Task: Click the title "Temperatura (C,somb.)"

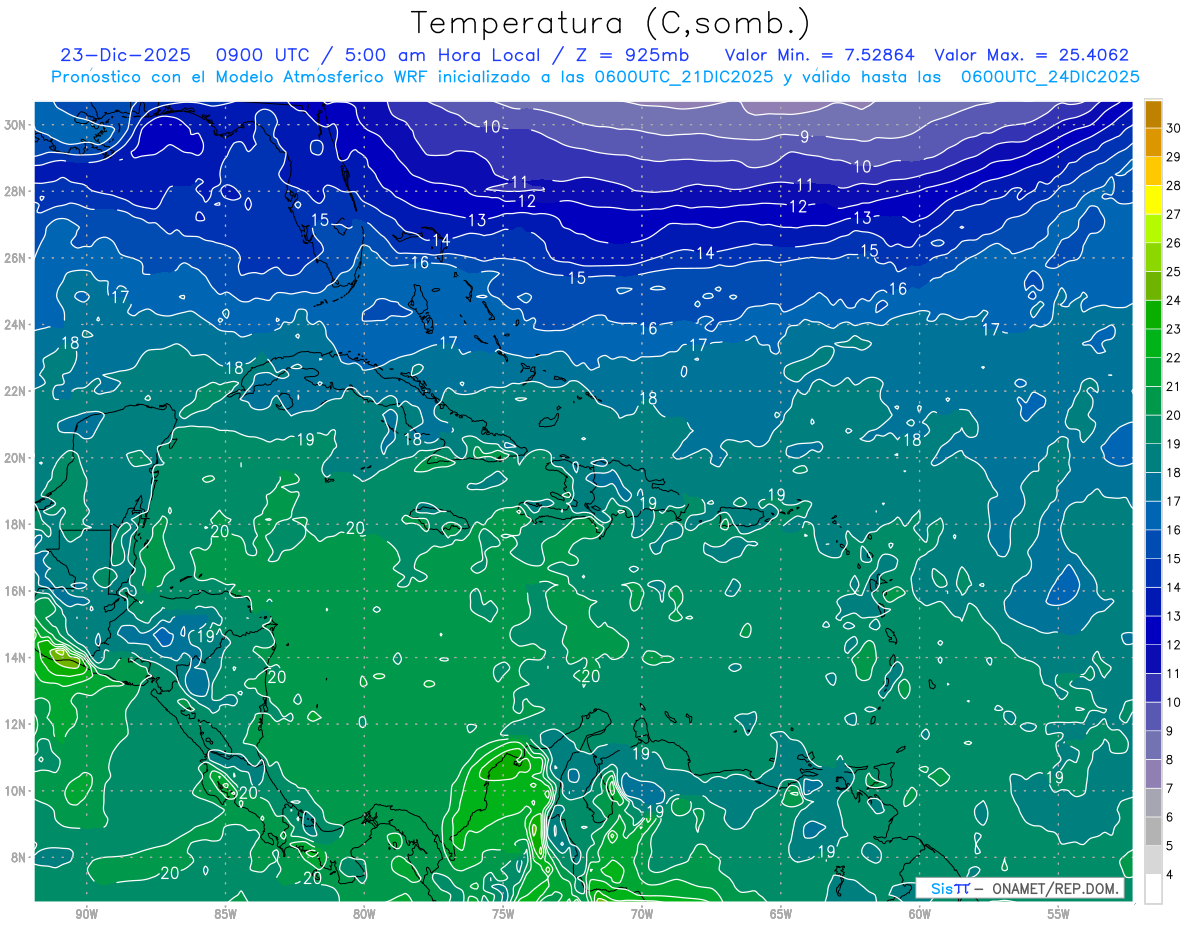Action: [611, 22]
